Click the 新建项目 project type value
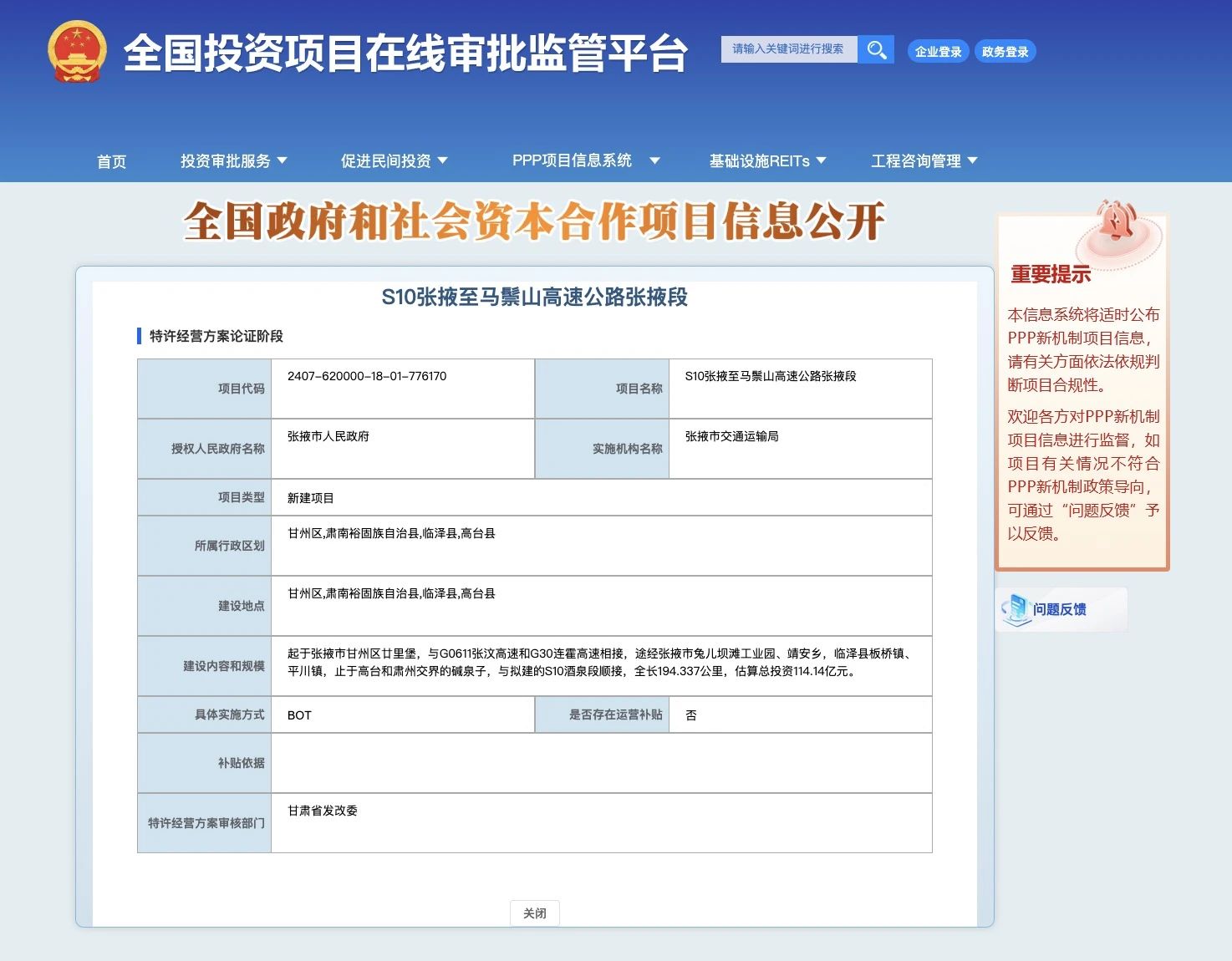 pos(311,498)
